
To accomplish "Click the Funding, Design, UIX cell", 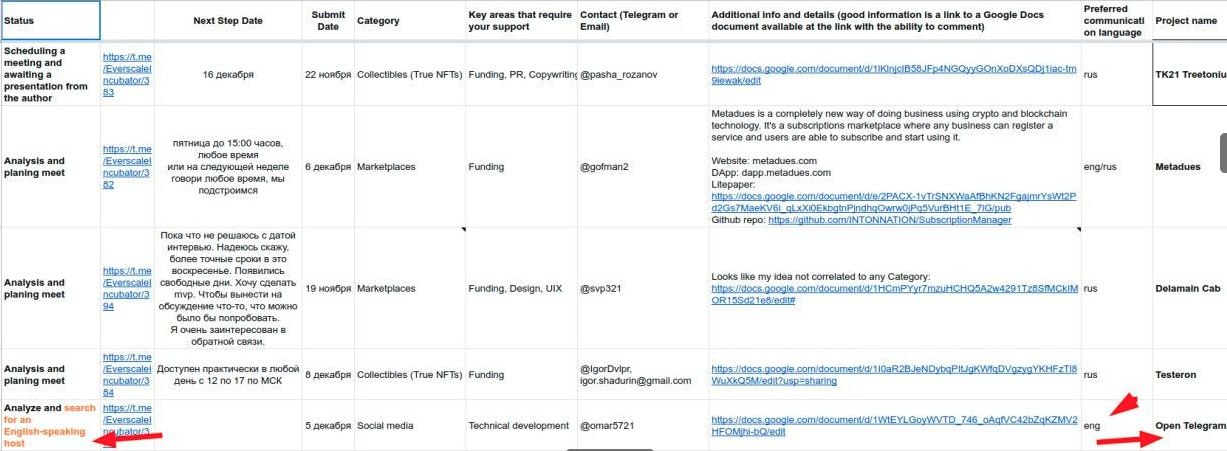I will (x=521, y=288).
